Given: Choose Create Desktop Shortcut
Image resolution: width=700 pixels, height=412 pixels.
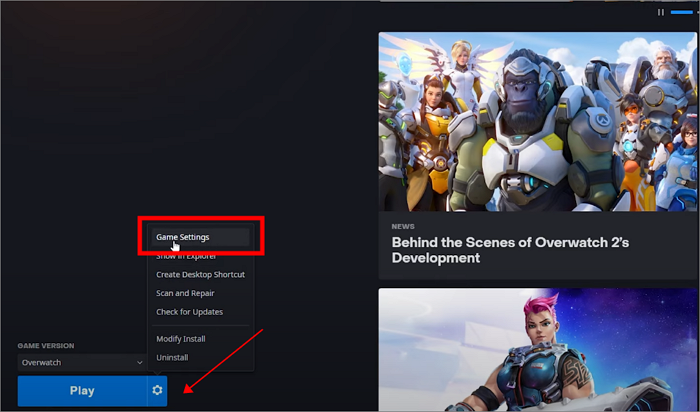Looking at the screenshot, I should [200, 275].
